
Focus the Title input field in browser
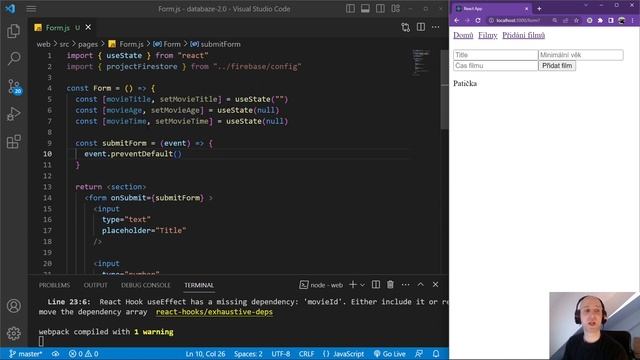496,55
